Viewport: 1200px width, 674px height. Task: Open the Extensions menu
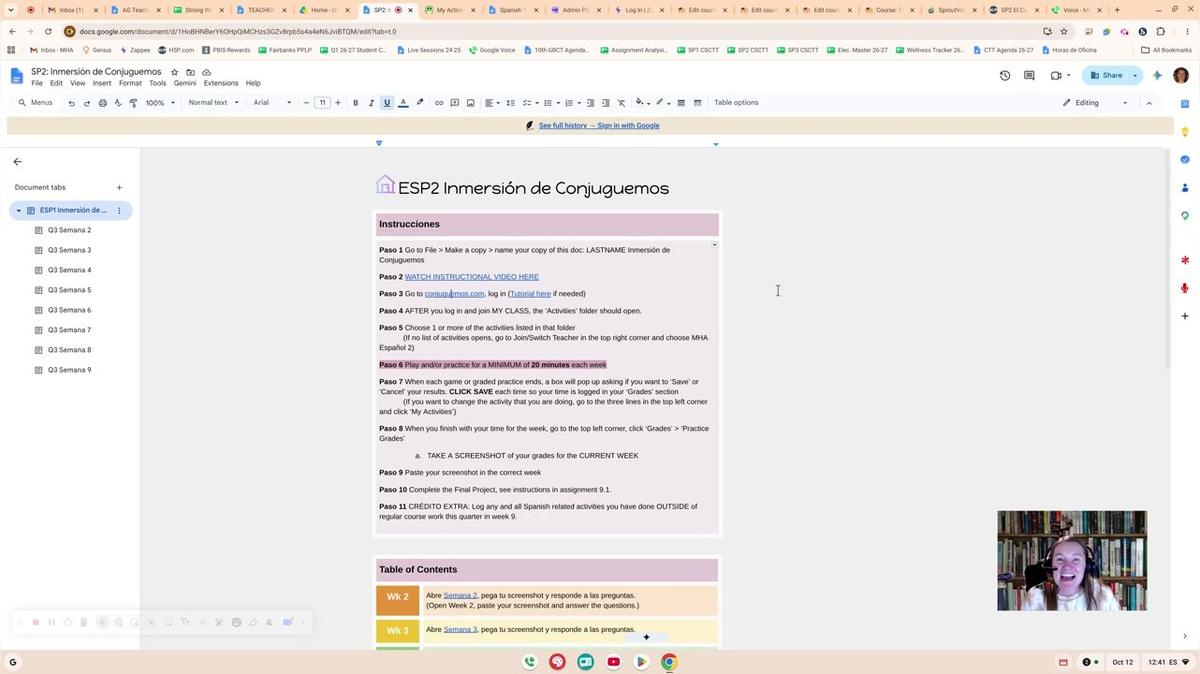[221, 83]
